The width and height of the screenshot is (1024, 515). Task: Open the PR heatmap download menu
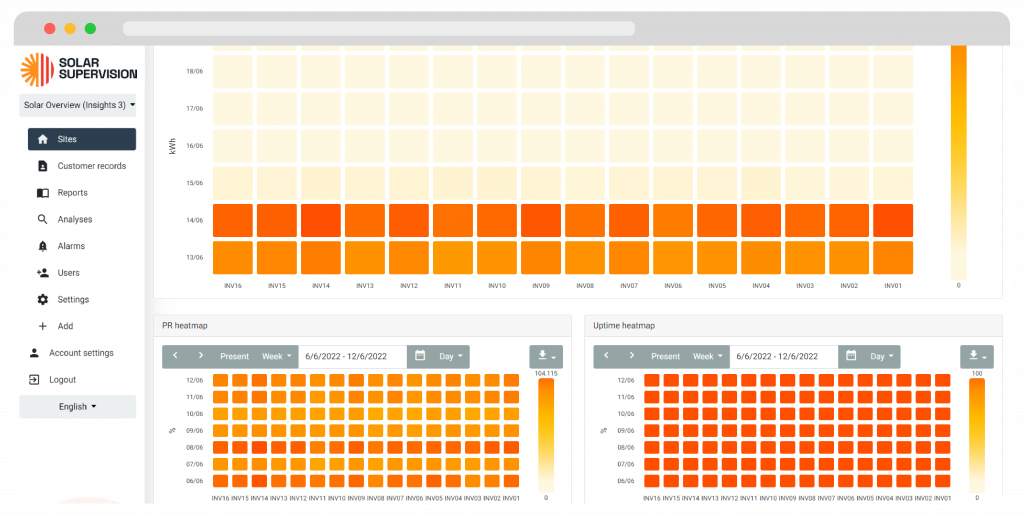point(546,356)
